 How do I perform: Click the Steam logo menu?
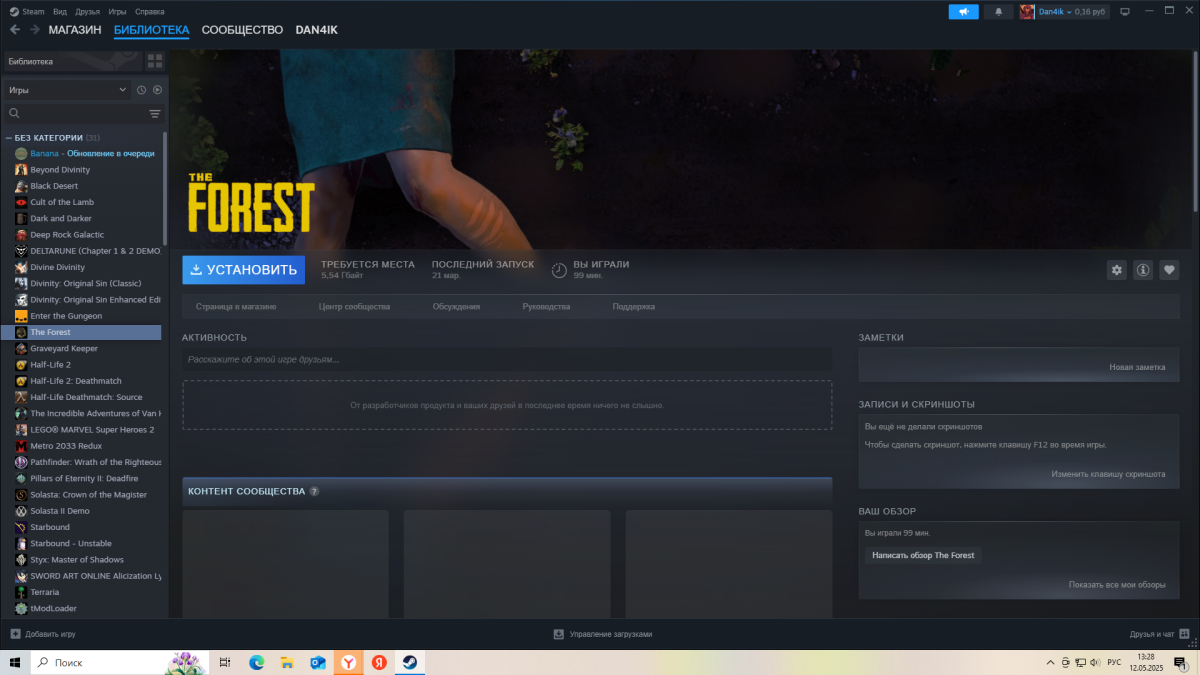(x=27, y=11)
